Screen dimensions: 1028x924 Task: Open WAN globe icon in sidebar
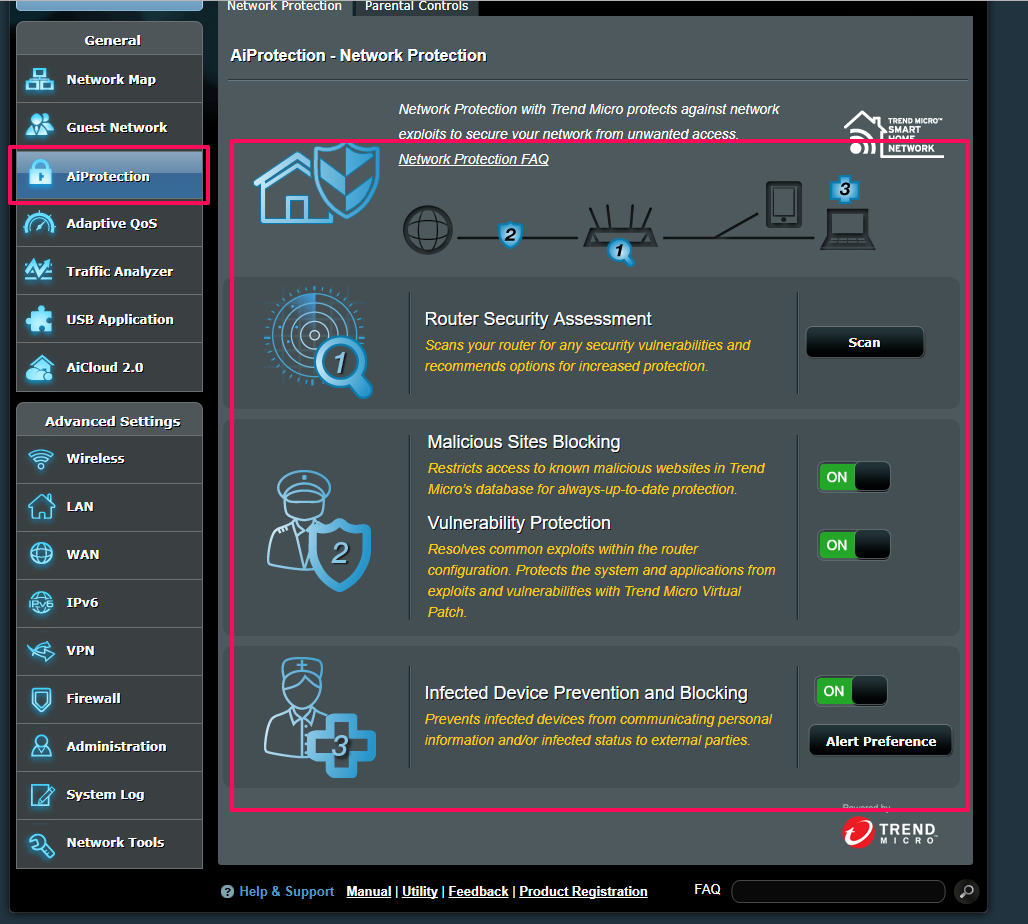pos(41,554)
